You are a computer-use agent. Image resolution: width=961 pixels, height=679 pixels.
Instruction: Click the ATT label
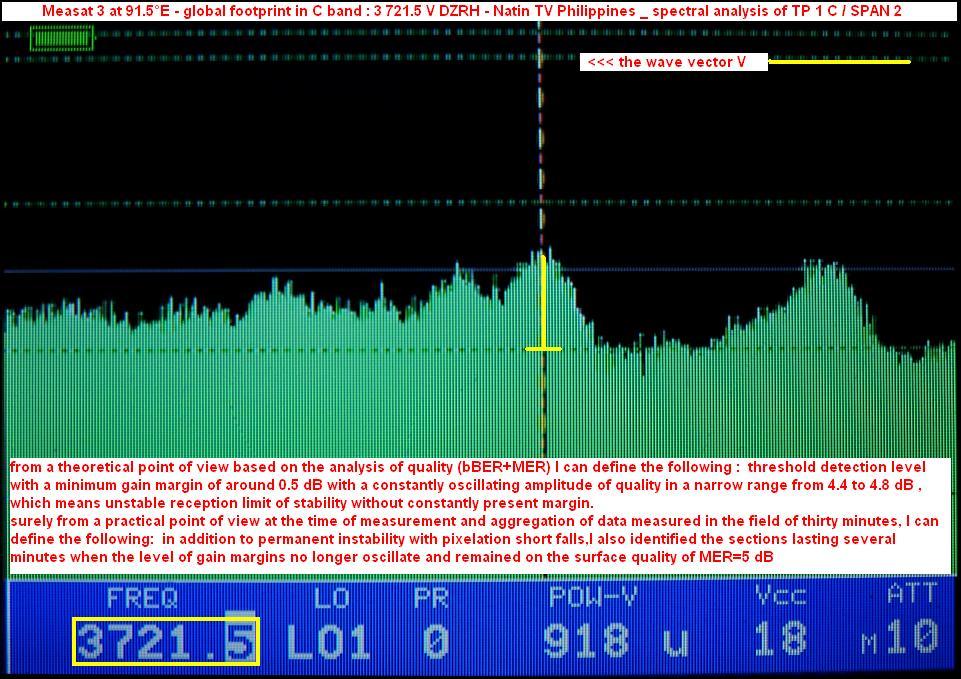pos(912,596)
